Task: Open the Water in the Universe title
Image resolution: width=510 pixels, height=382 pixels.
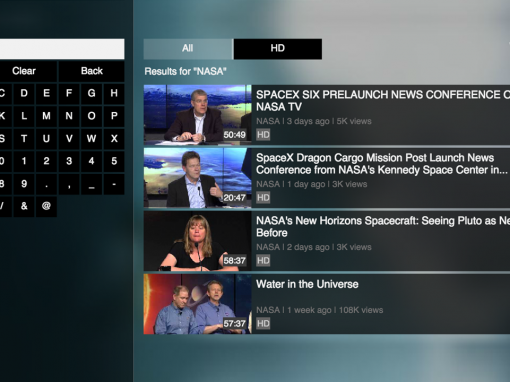Action: tap(307, 284)
